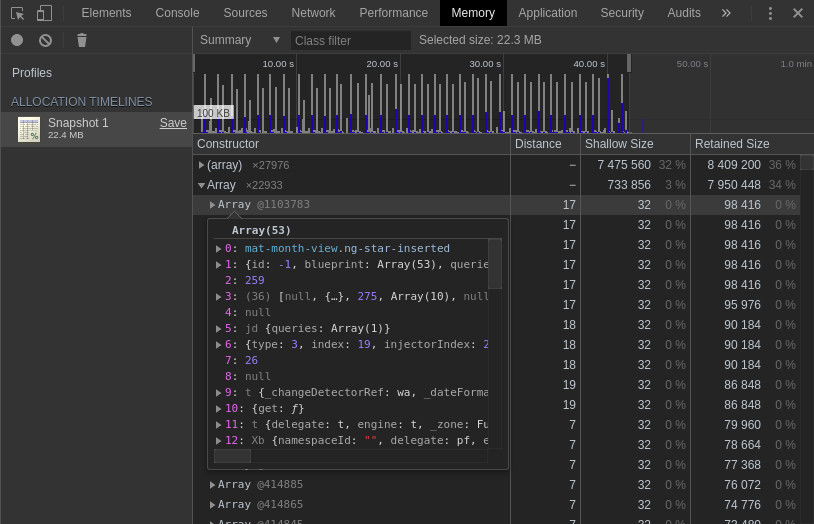
Task: Click the clear all profiles icon
Action: tap(45, 40)
